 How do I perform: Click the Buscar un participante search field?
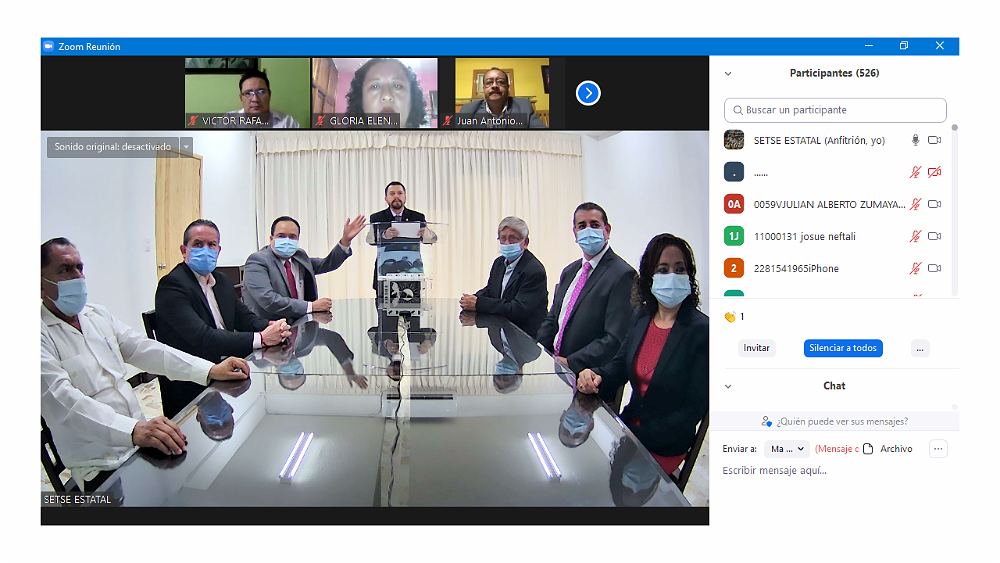(835, 110)
